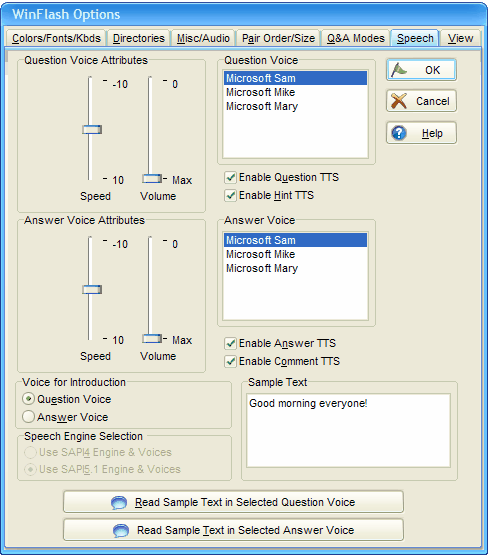Select Question Voice radio for introduction

click(29, 399)
